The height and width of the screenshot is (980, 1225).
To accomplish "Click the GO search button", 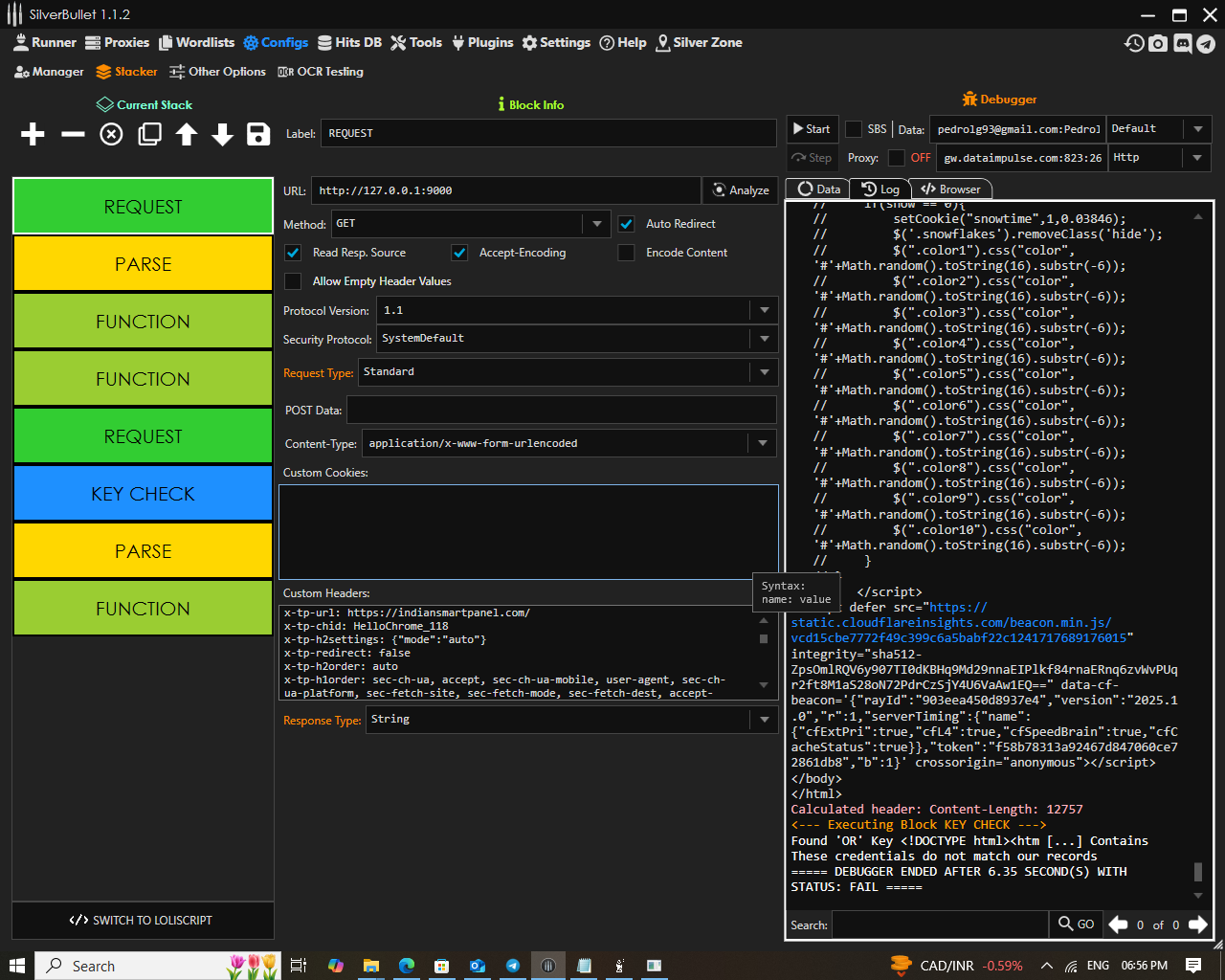I will pyautogui.click(x=1076, y=924).
